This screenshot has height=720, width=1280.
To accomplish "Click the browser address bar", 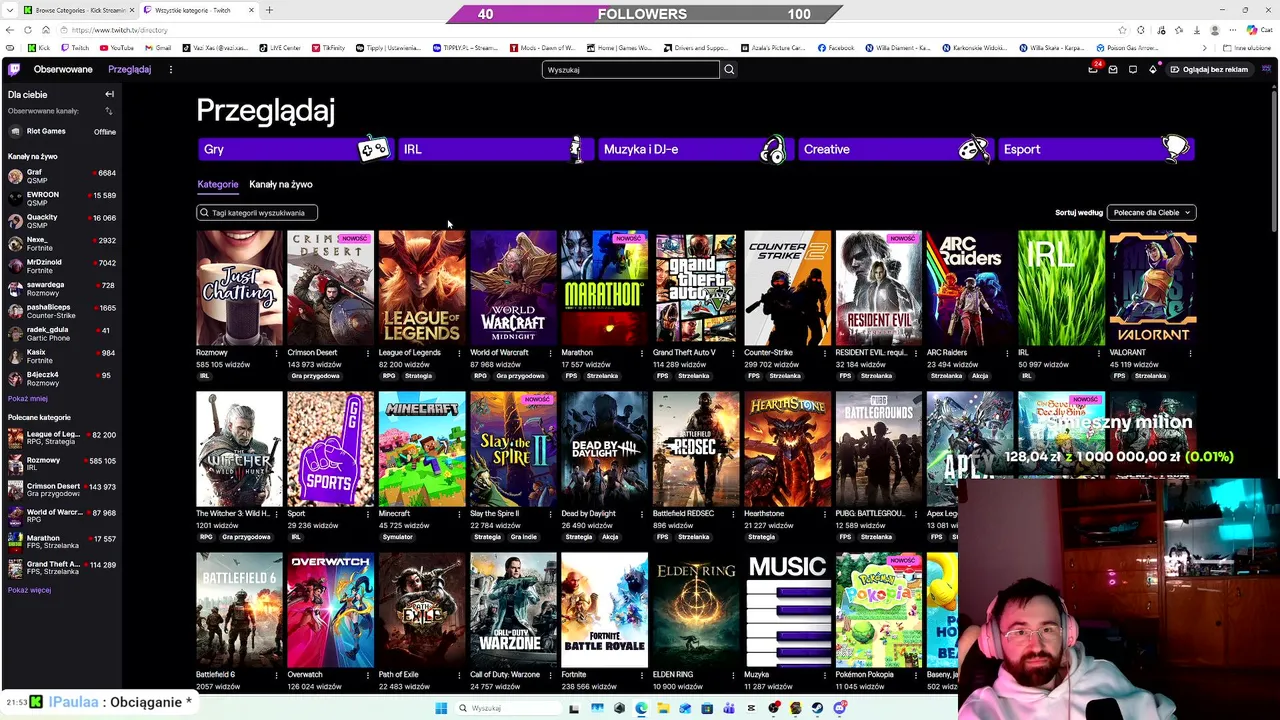I will [590, 30].
